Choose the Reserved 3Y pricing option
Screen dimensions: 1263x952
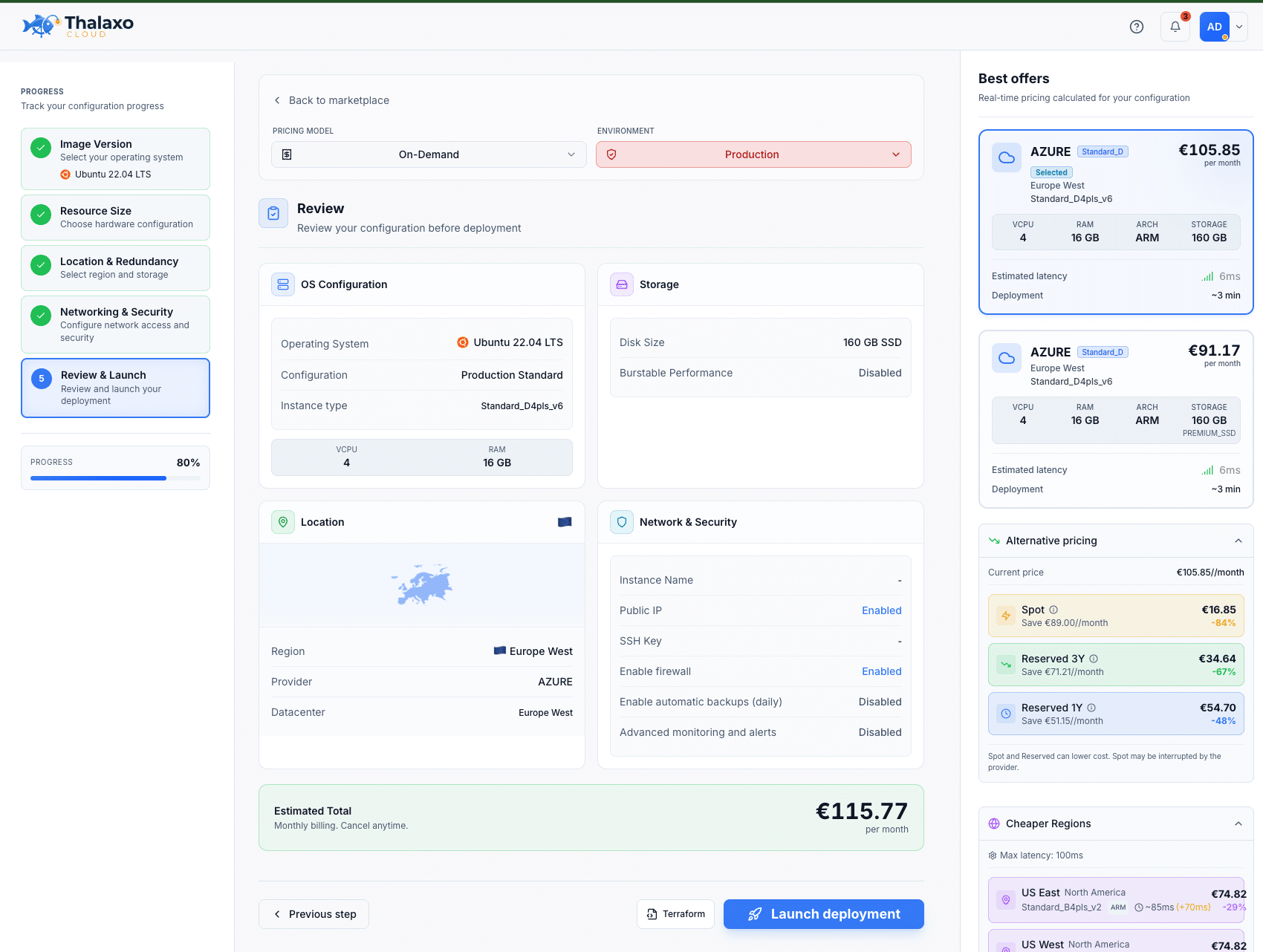[x=1116, y=665]
